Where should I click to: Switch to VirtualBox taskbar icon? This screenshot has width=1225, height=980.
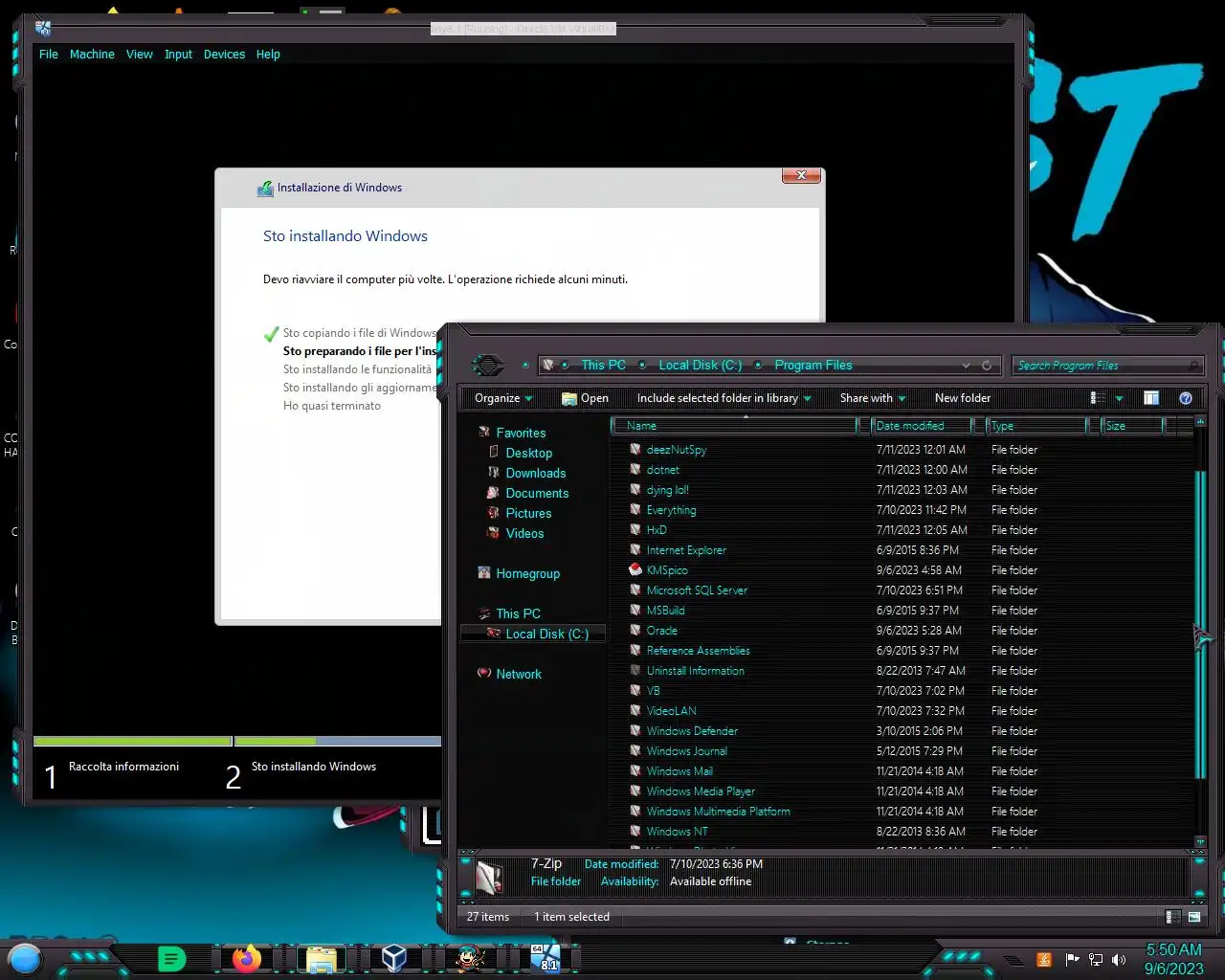click(x=394, y=958)
